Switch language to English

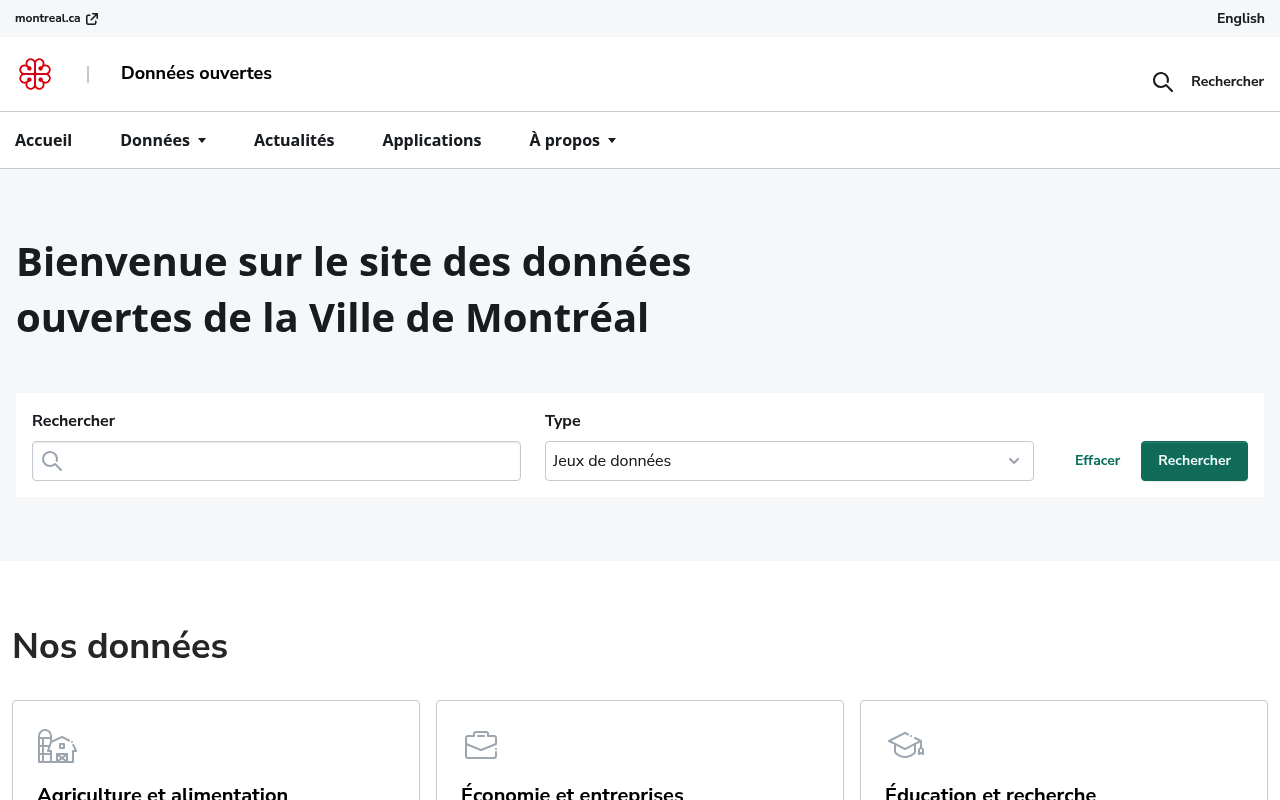click(x=1241, y=18)
